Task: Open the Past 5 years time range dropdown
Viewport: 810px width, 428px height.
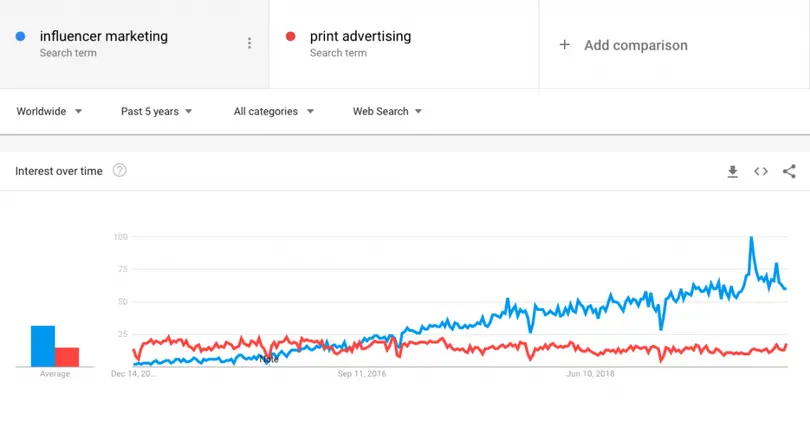Action: click(x=156, y=111)
